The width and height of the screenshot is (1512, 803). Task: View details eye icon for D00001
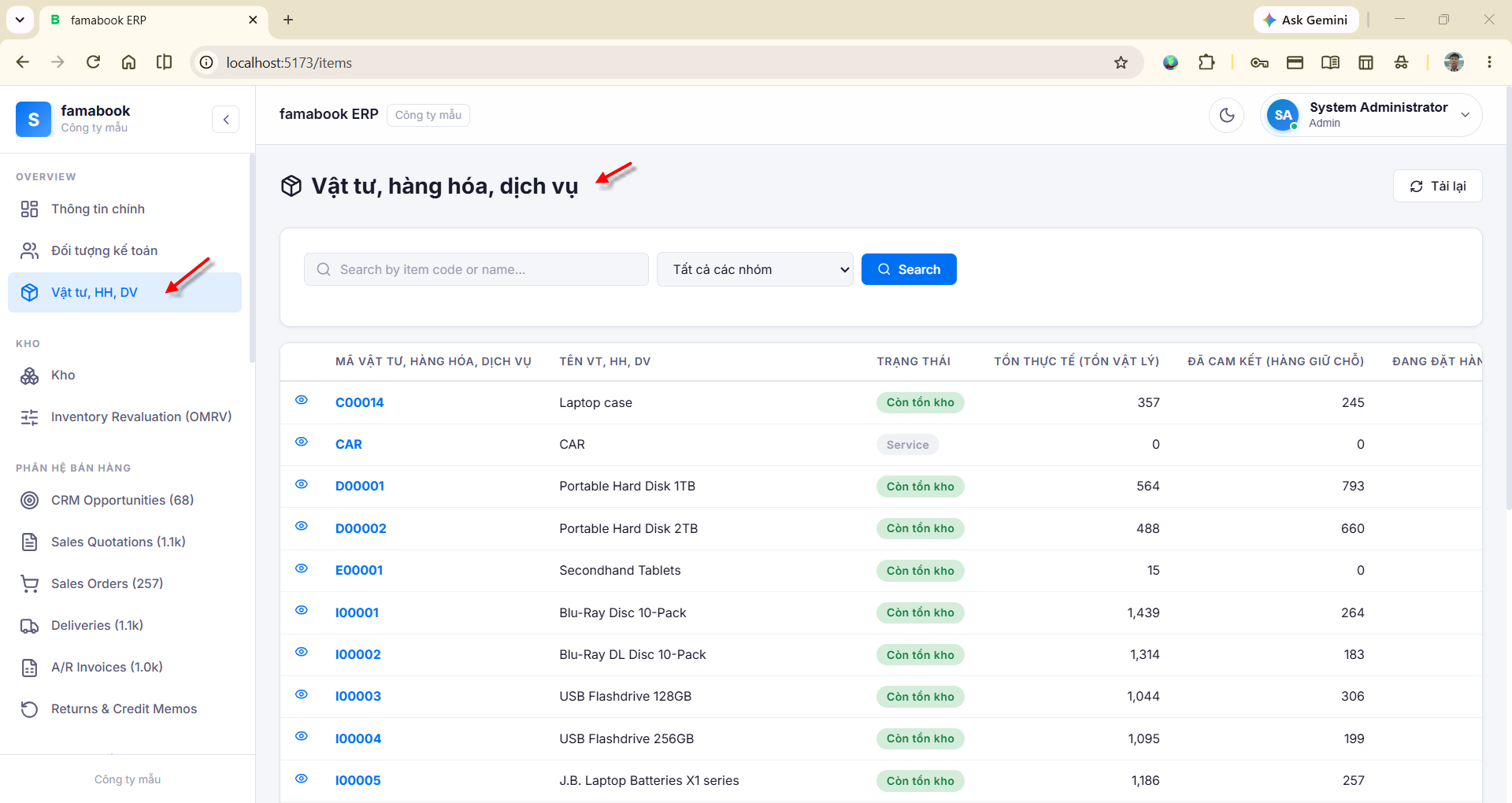[301, 484]
